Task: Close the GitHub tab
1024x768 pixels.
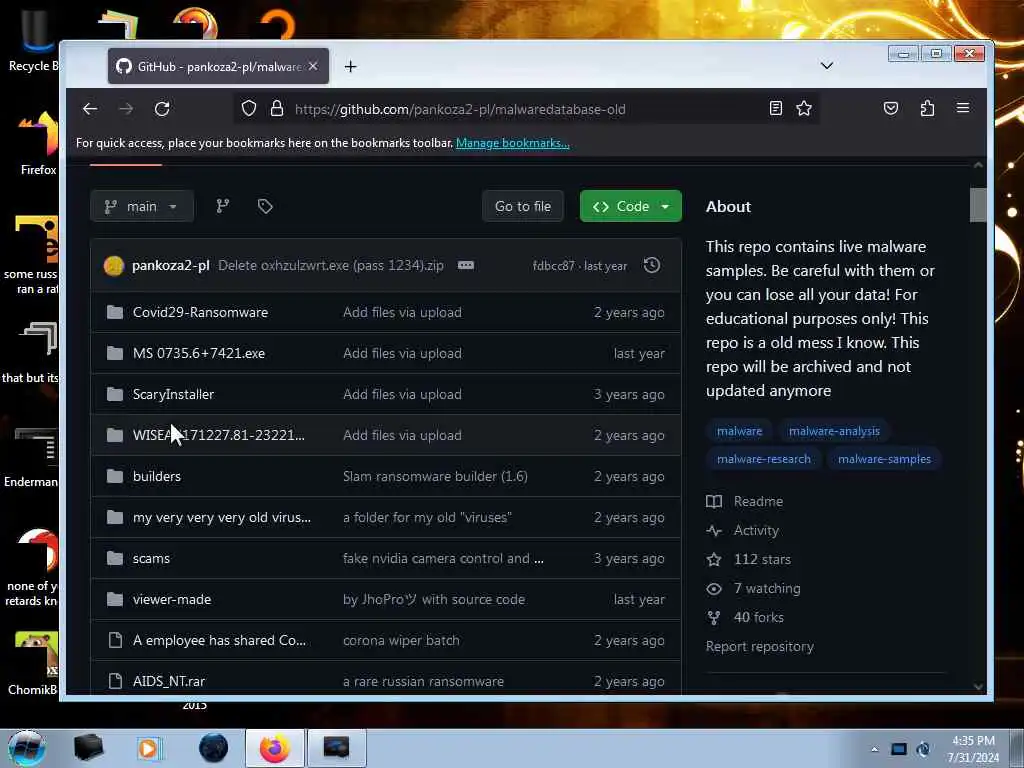Action: (313, 66)
